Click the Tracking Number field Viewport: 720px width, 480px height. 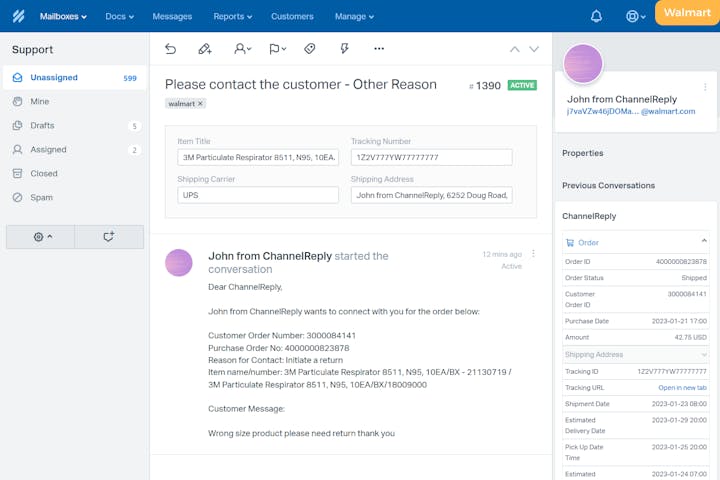pos(431,157)
